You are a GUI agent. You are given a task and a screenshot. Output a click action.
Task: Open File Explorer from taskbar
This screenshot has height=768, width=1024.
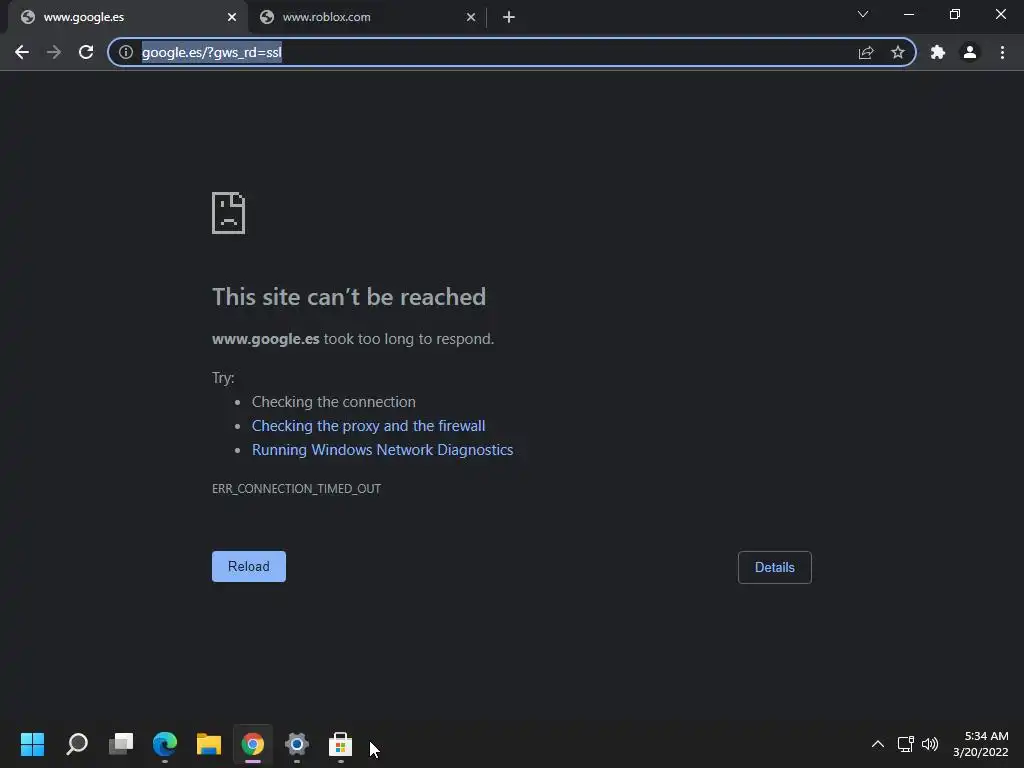209,744
